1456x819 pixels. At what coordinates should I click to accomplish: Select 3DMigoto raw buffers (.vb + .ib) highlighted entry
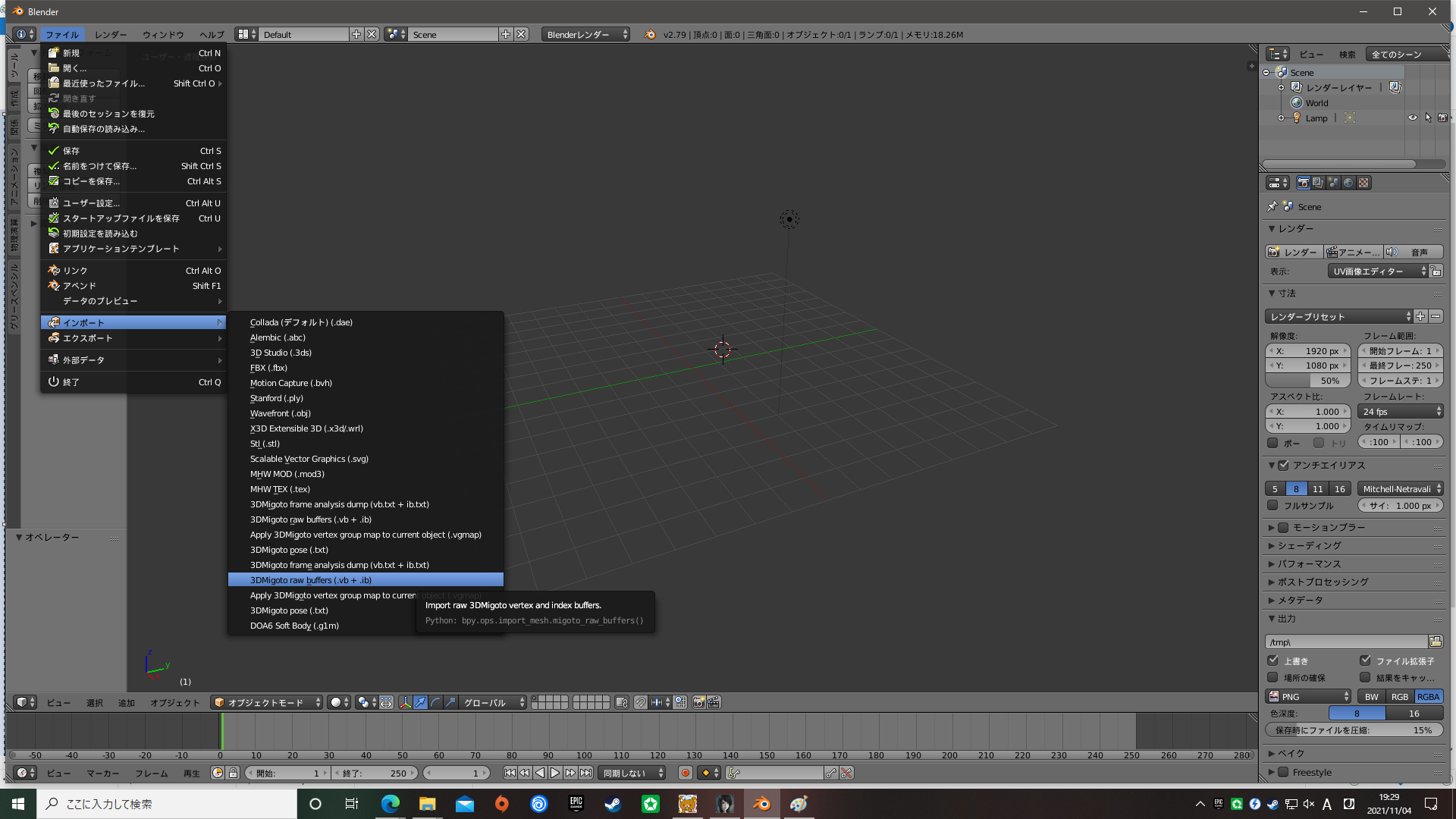pos(366,579)
